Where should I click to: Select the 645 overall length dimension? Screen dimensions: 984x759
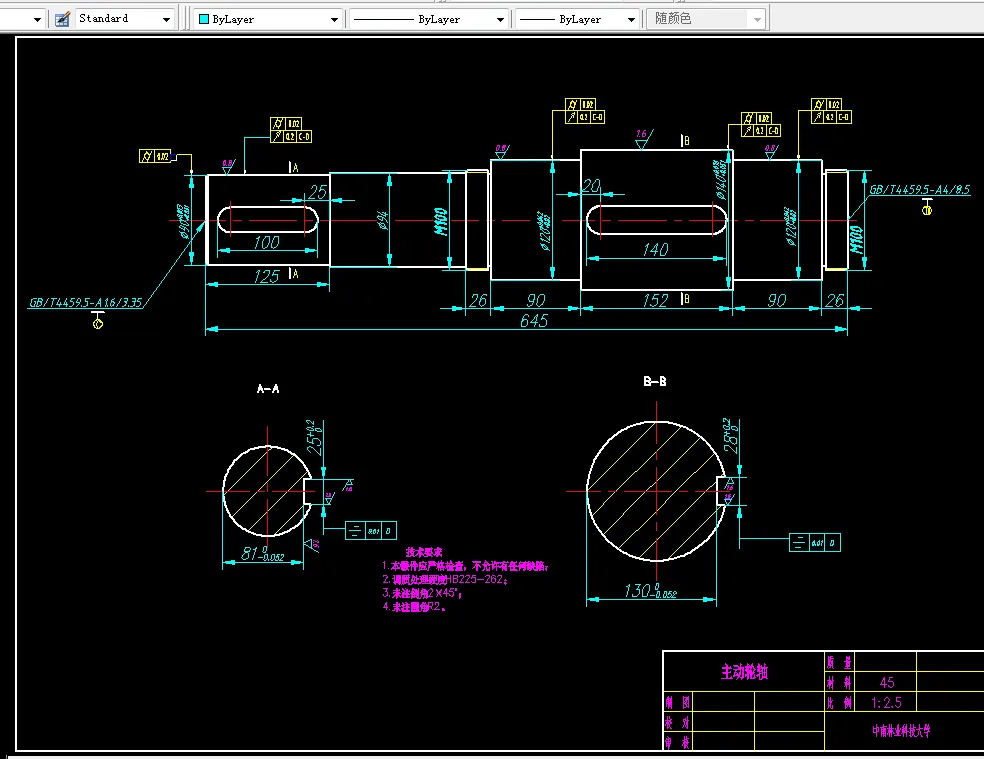pos(534,321)
